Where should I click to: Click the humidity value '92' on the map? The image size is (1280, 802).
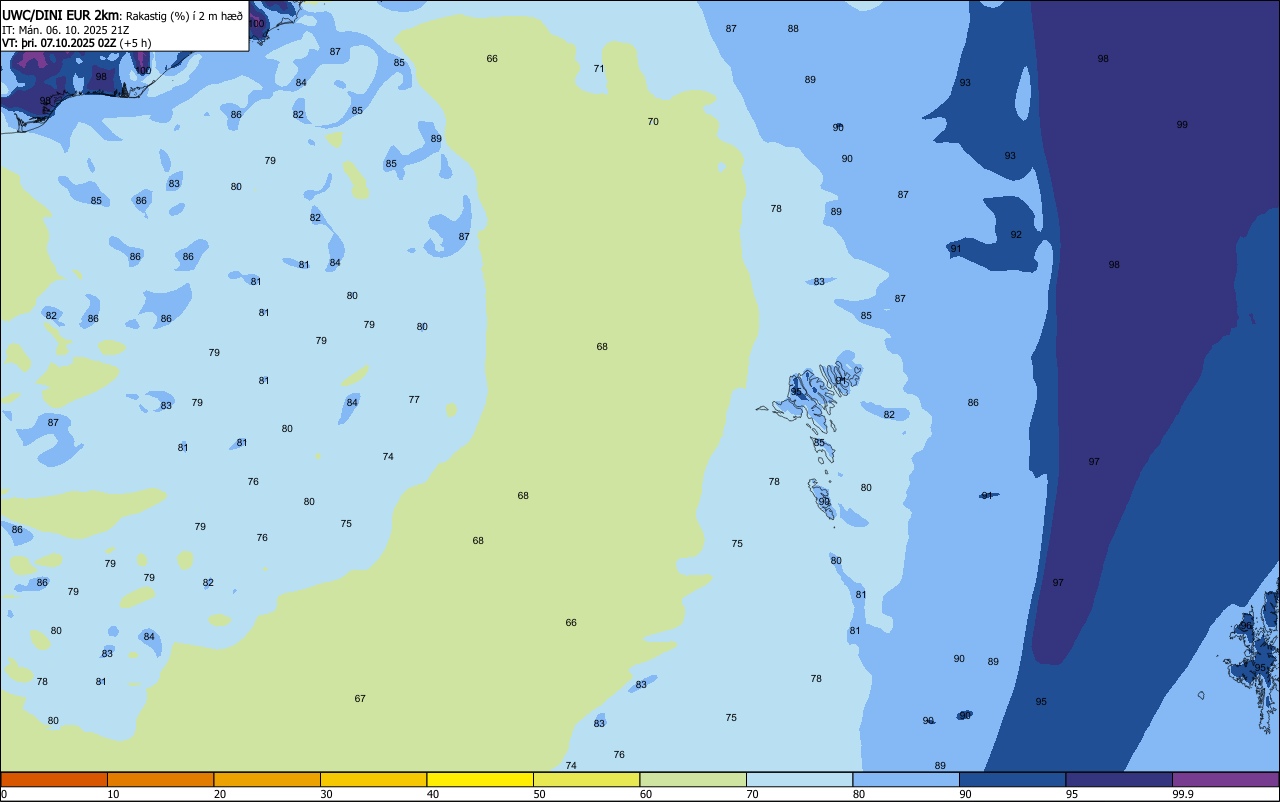point(1016,235)
